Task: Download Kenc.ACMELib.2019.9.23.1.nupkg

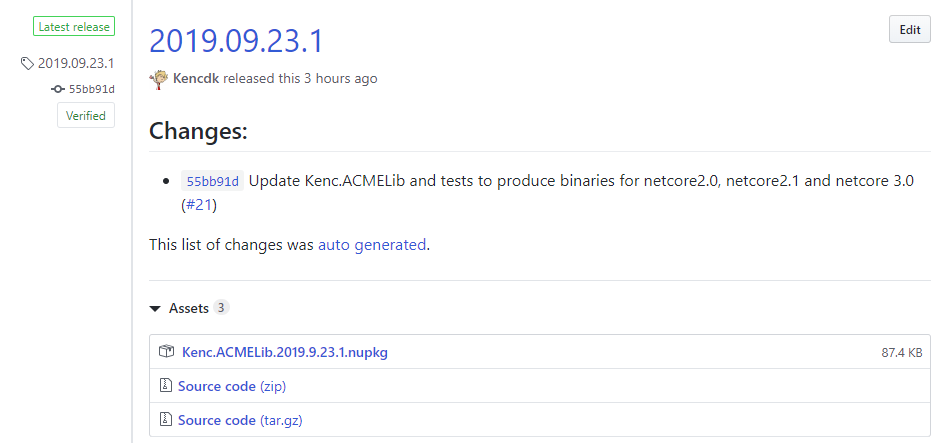Action: click(x=284, y=352)
